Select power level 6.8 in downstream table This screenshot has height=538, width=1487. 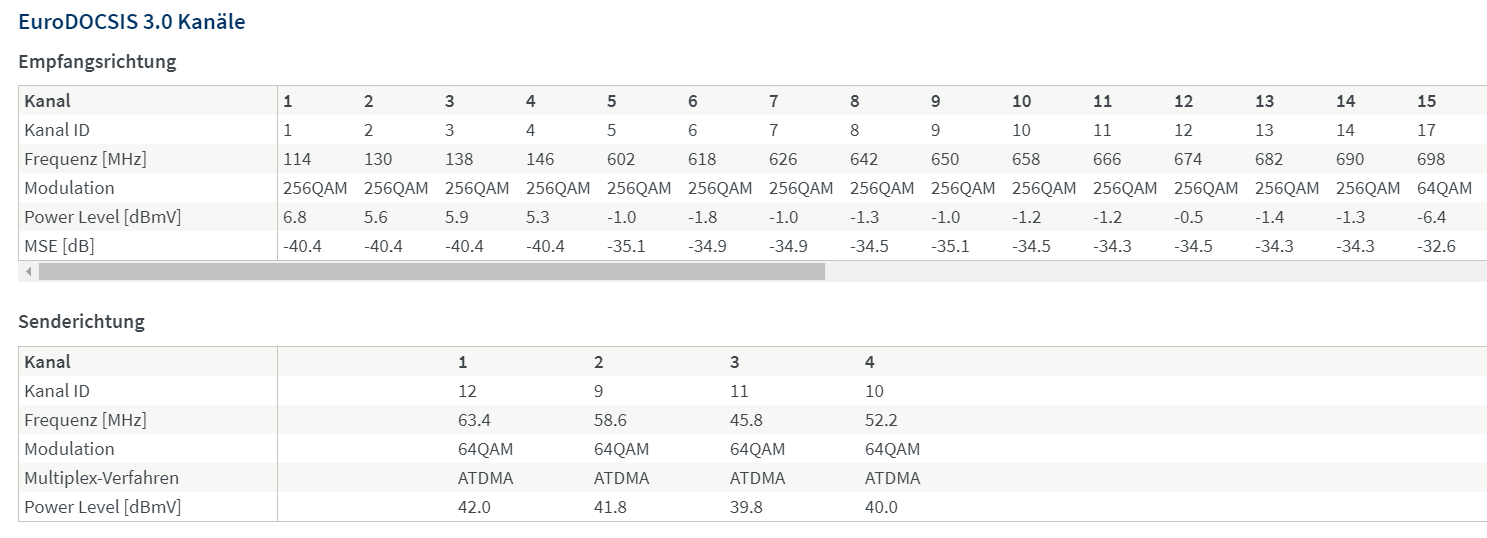pos(295,217)
